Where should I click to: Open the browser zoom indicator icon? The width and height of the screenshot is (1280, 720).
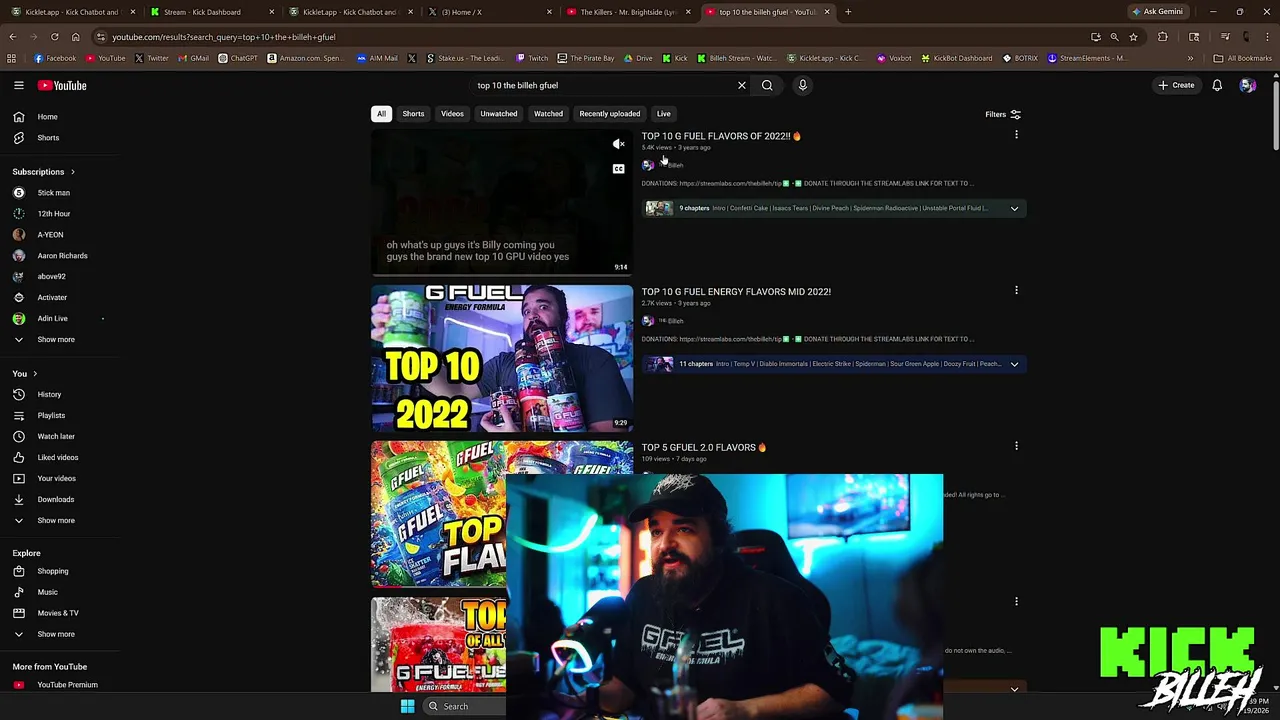[1114, 37]
